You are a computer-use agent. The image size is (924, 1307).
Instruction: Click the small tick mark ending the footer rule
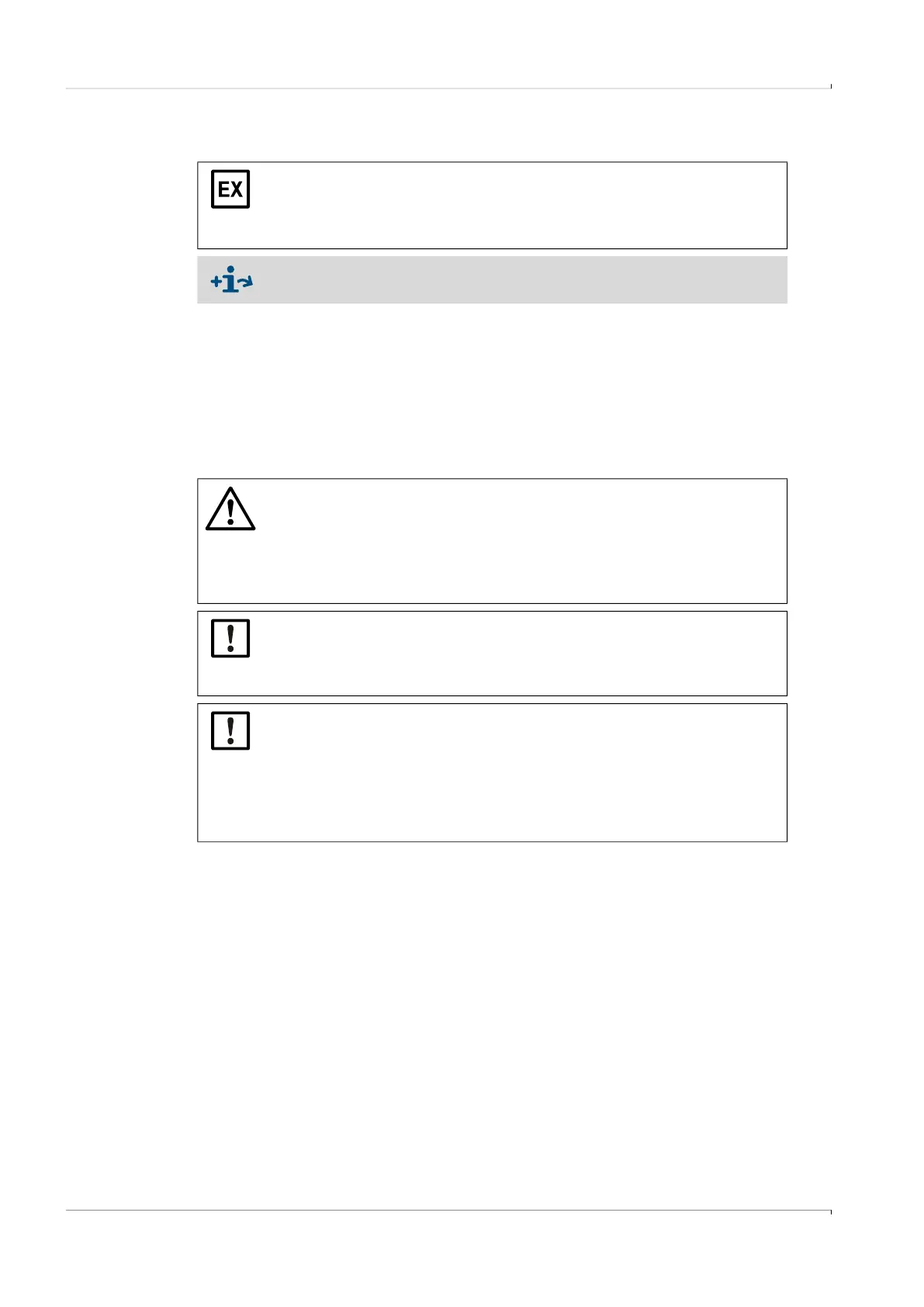point(831,1212)
